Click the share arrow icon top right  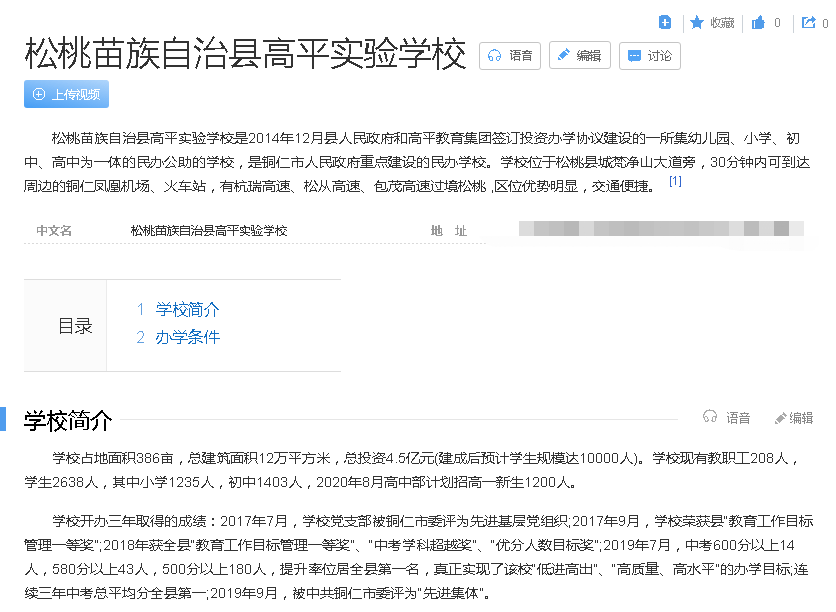point(810,22)
